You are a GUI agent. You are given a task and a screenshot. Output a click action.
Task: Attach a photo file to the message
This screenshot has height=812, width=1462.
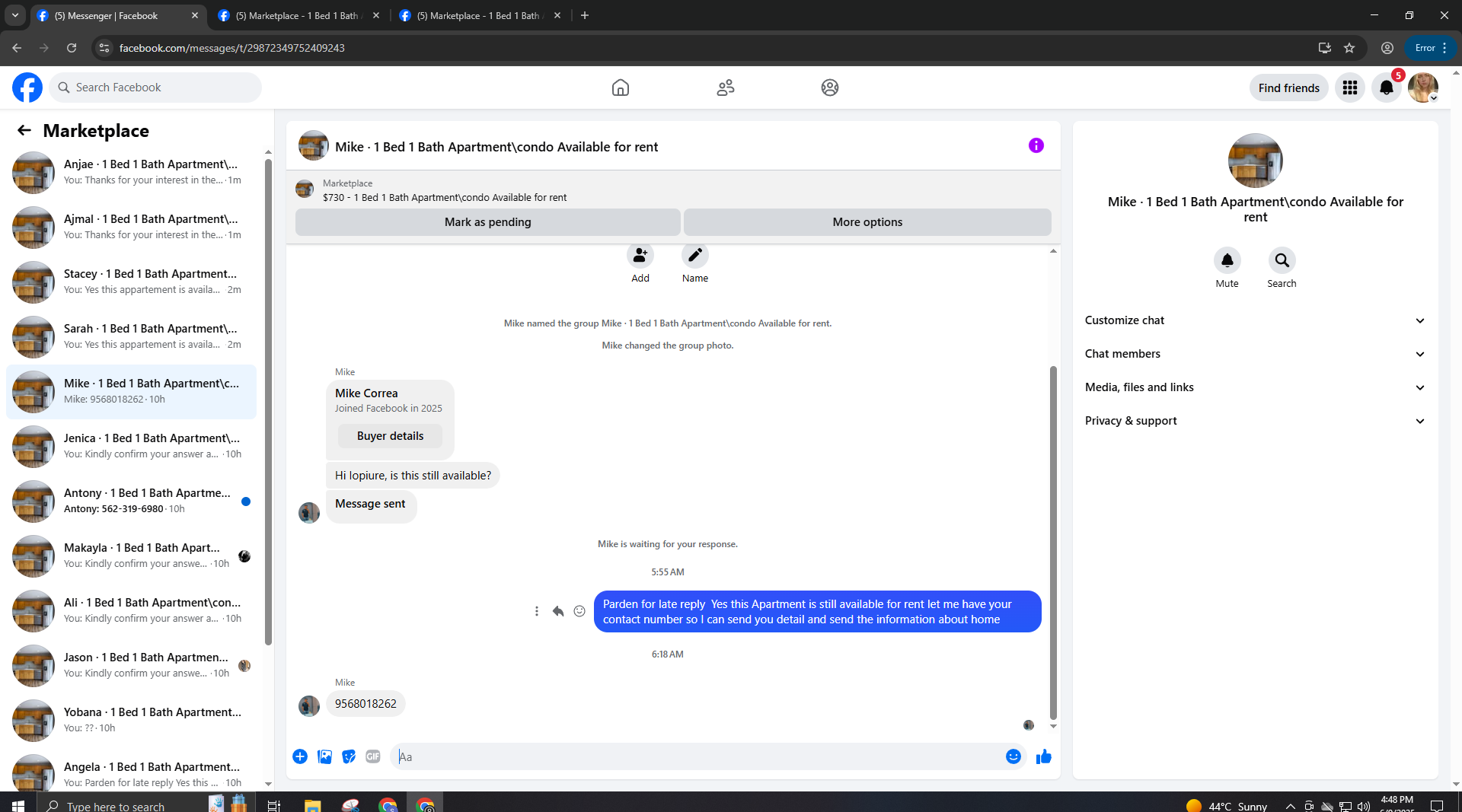click(324, 756)
